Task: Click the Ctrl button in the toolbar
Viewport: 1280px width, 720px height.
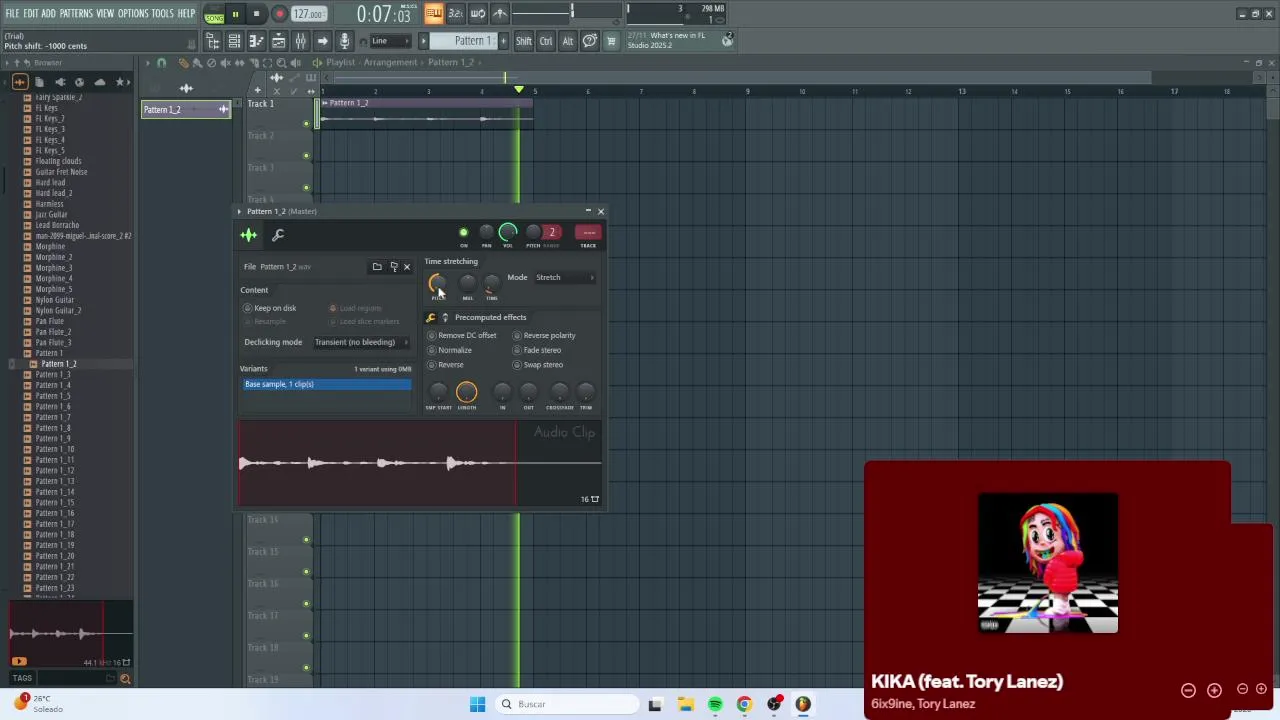Action: click(546, 41)
